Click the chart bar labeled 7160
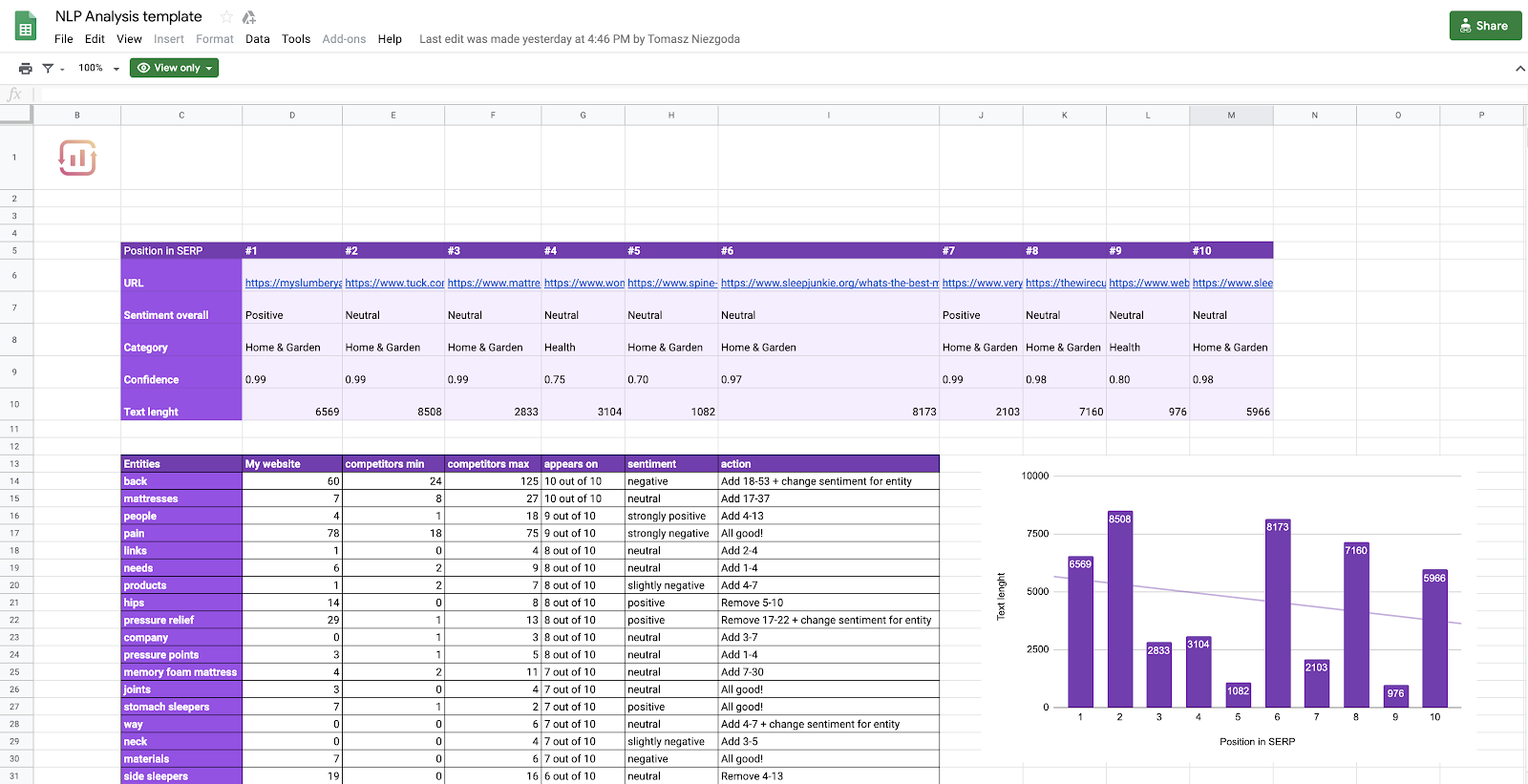Image resolution: width=1528 pixels, height=784 pixels. coord(1356,625)
